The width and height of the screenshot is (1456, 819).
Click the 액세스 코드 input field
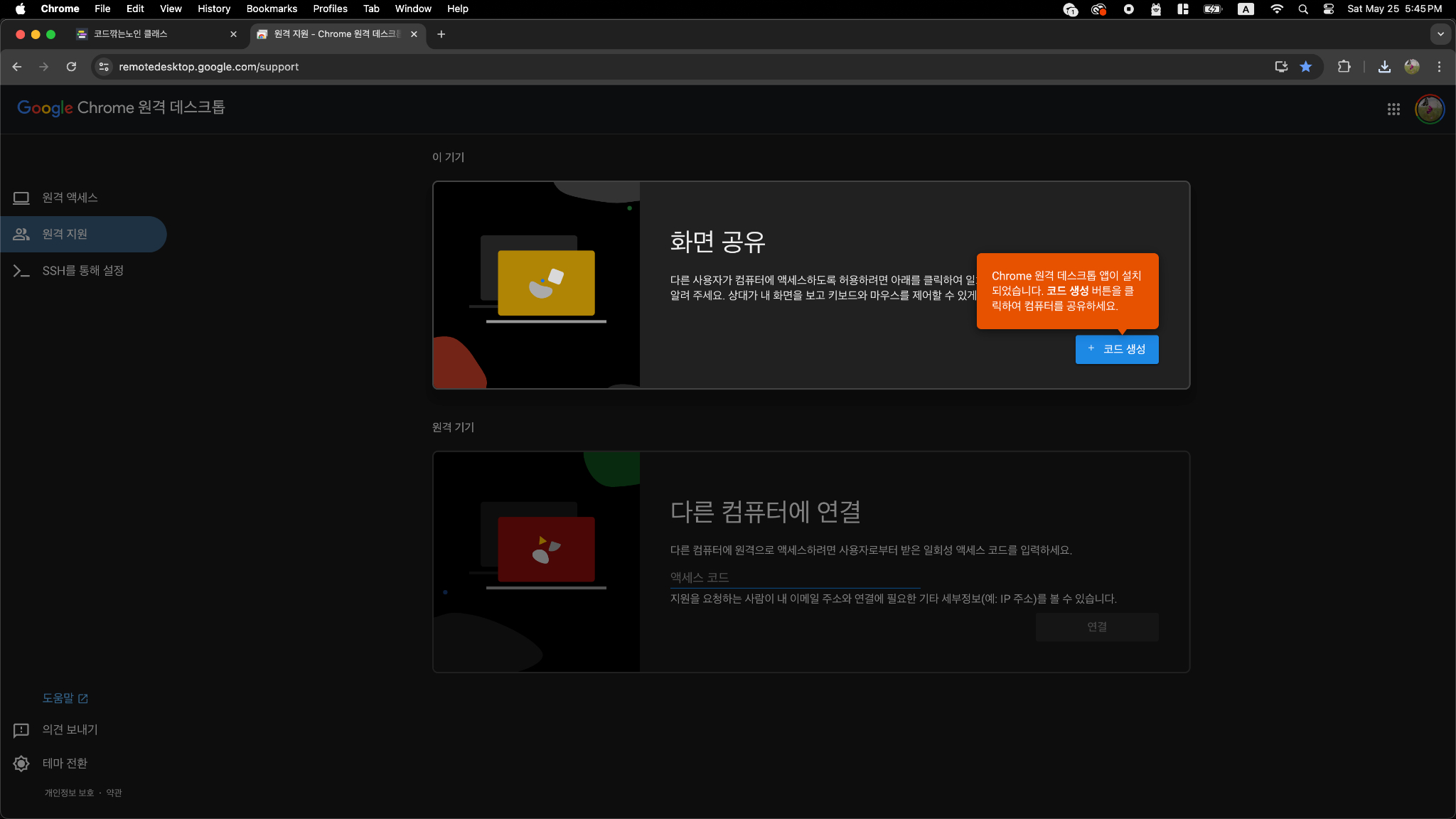click(x=794, y=577)
